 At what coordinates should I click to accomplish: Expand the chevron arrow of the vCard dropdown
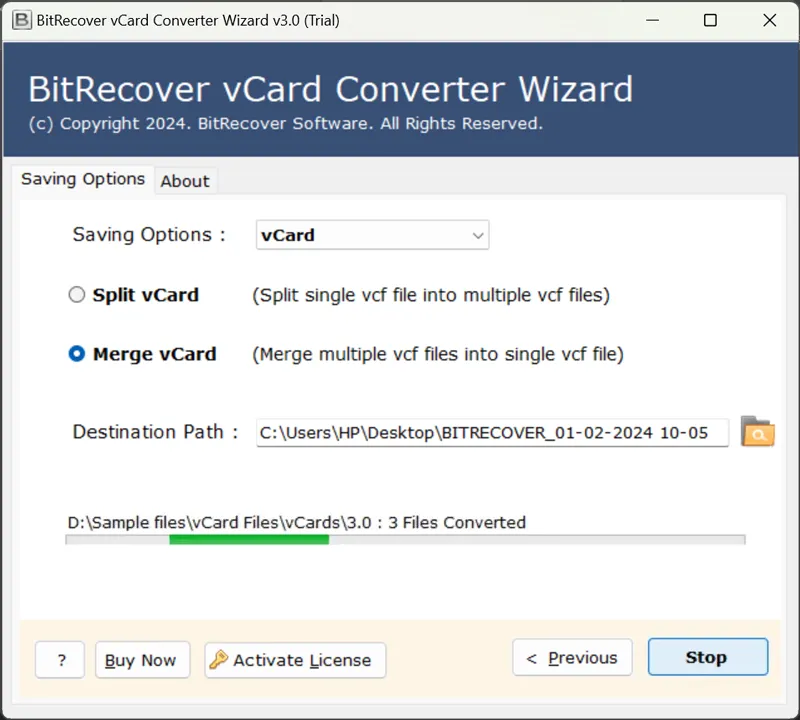click(477, 235)
